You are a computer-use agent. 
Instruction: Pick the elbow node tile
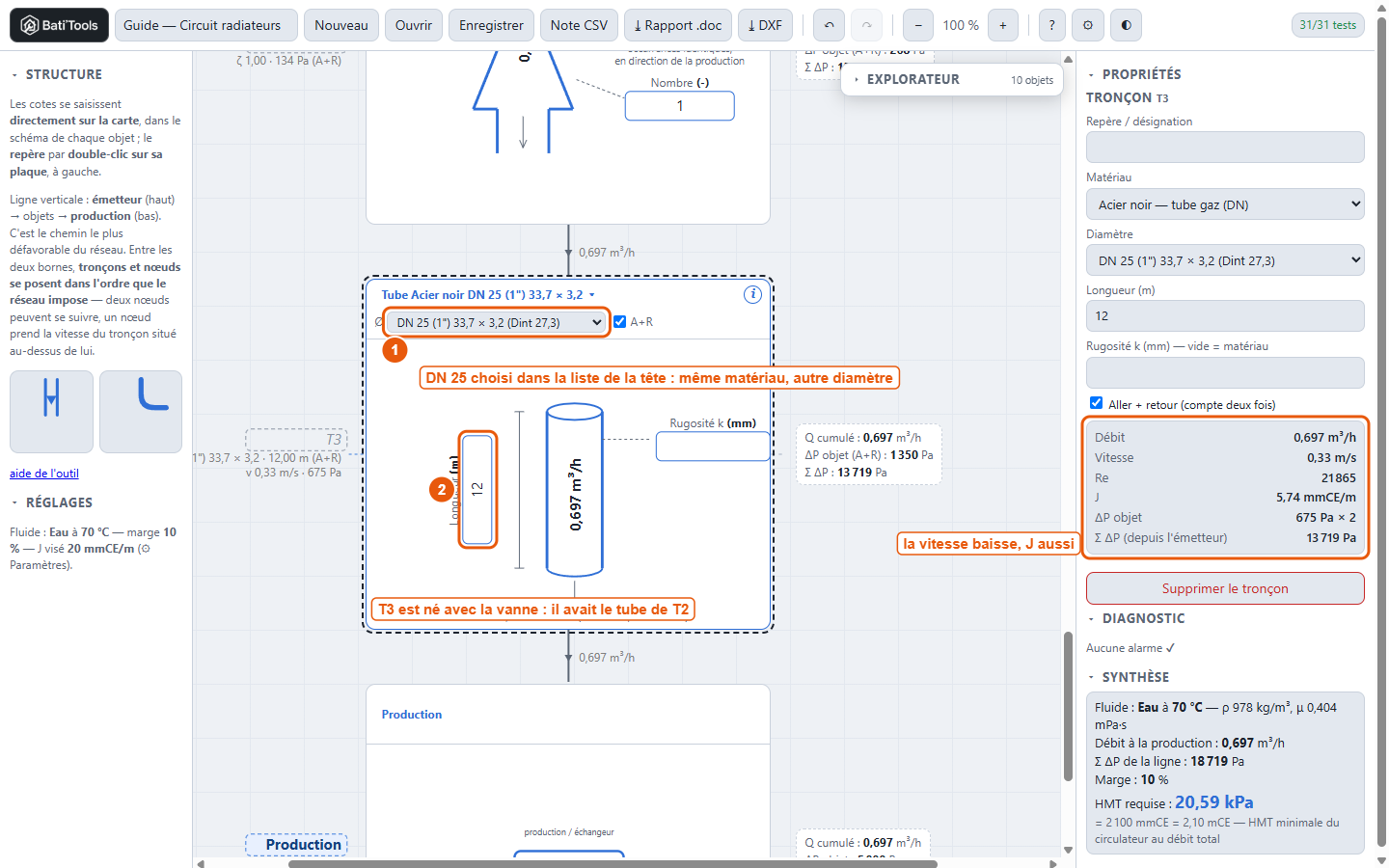[x=141, y=412]
